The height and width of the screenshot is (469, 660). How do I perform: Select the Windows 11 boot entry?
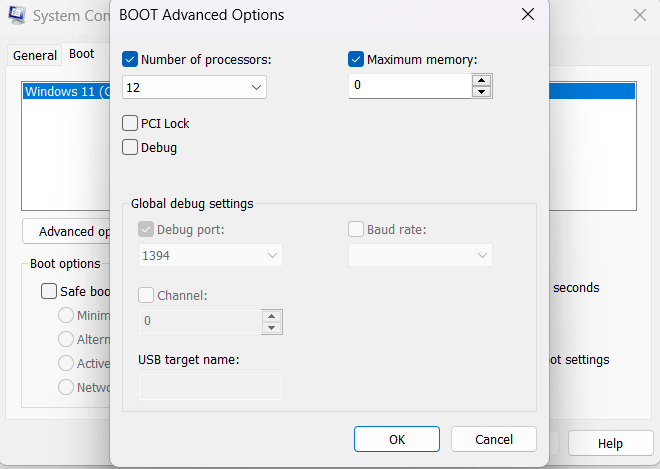pyautogui.click(x=66, y=91)
